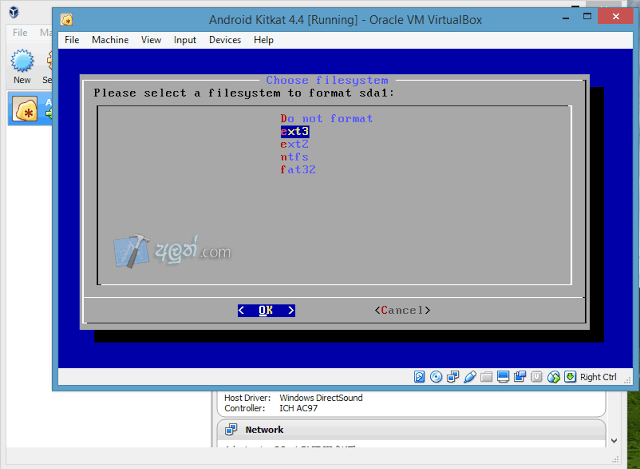The height and width of the screenshot is (469, 640).
Task: Maximize the Android Kitkat VM window
Action: point(587,17)
